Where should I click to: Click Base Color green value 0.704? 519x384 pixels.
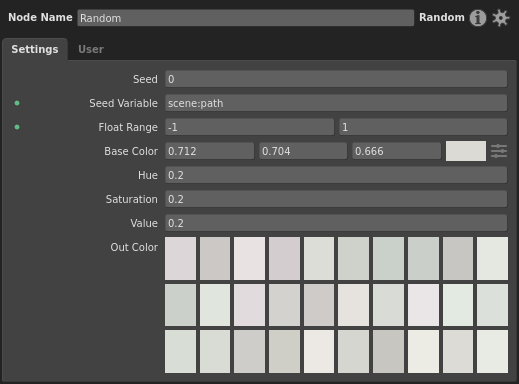303,151
